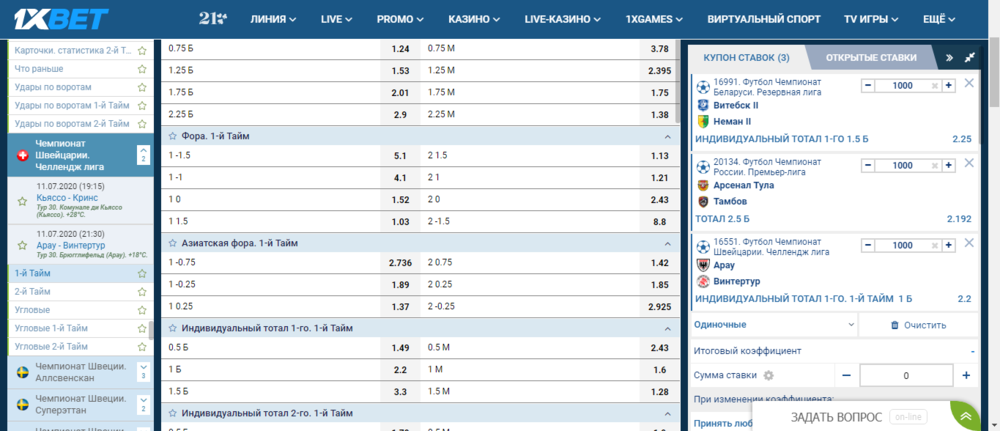The image size is (1000, 431).
Task: Star the 'Азиатская фора. 1-й Тайм' section
Action: 172,244
